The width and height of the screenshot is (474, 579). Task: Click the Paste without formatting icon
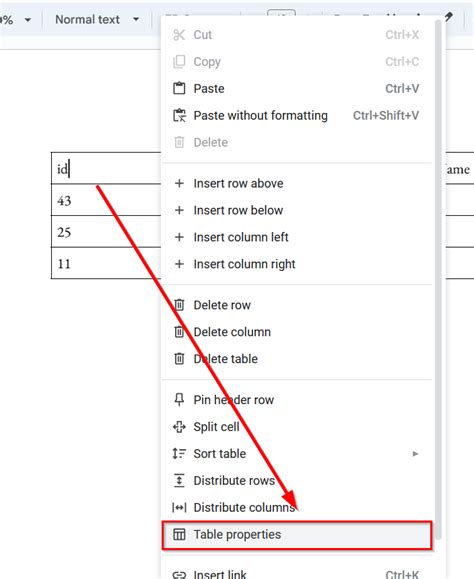[x=179, y=115]
